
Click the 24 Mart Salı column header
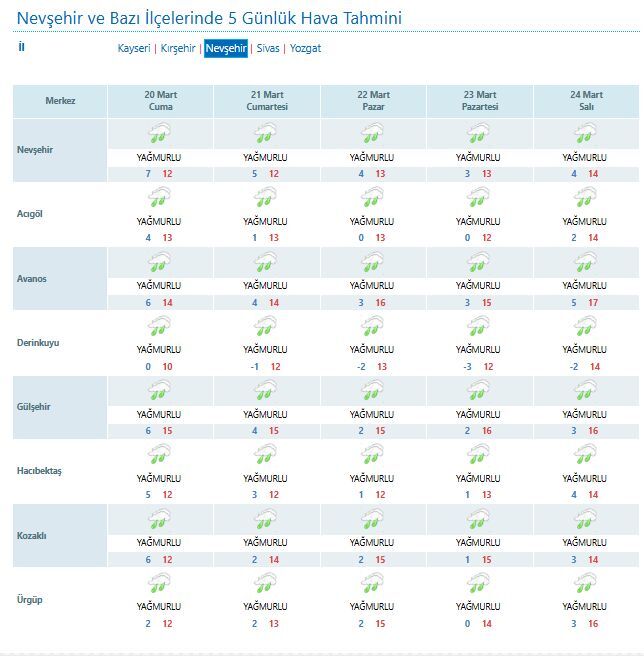pyautogui.click(x=586, y=101)
